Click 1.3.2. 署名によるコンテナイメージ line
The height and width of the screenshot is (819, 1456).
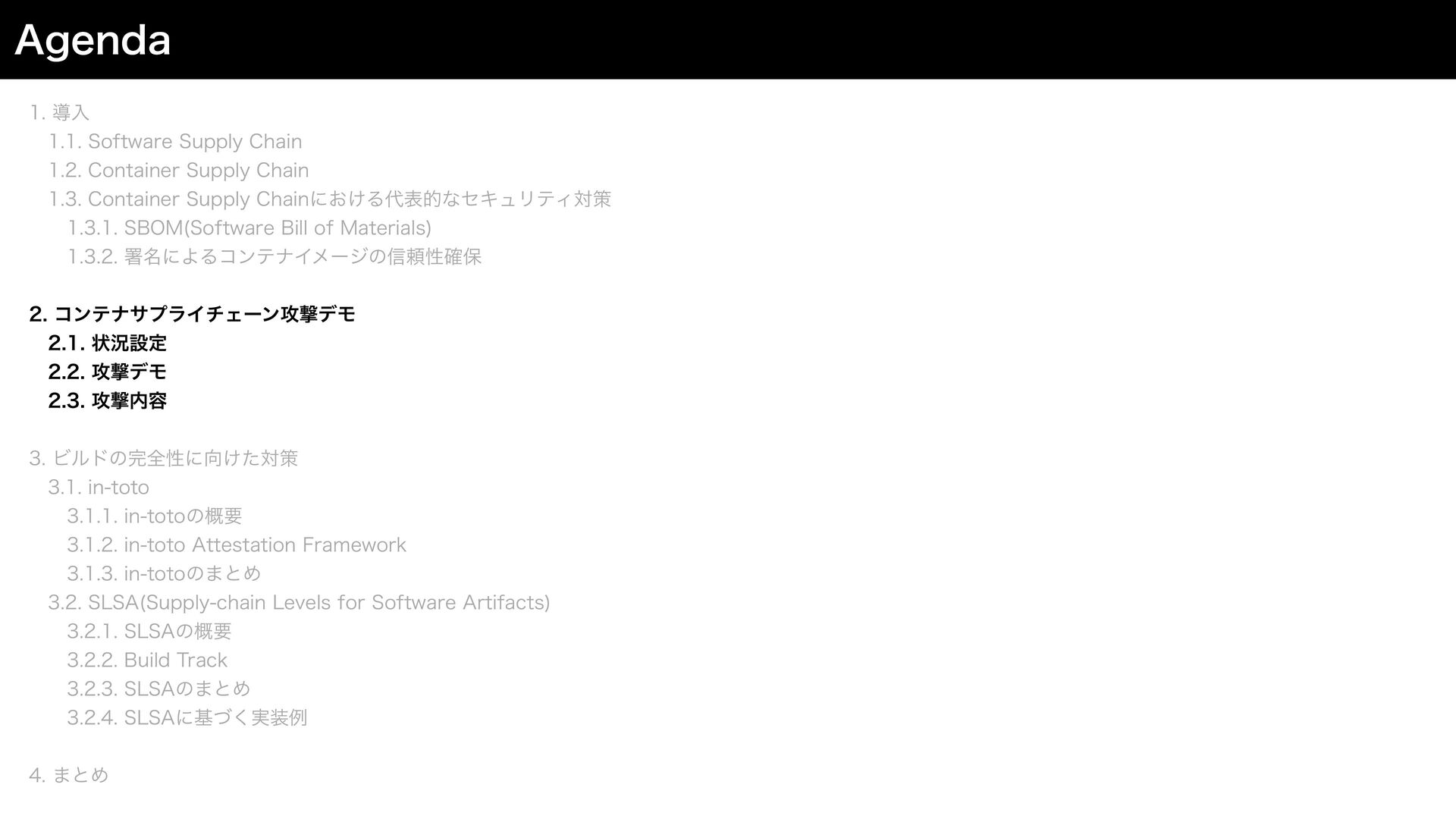pos(275,257)
